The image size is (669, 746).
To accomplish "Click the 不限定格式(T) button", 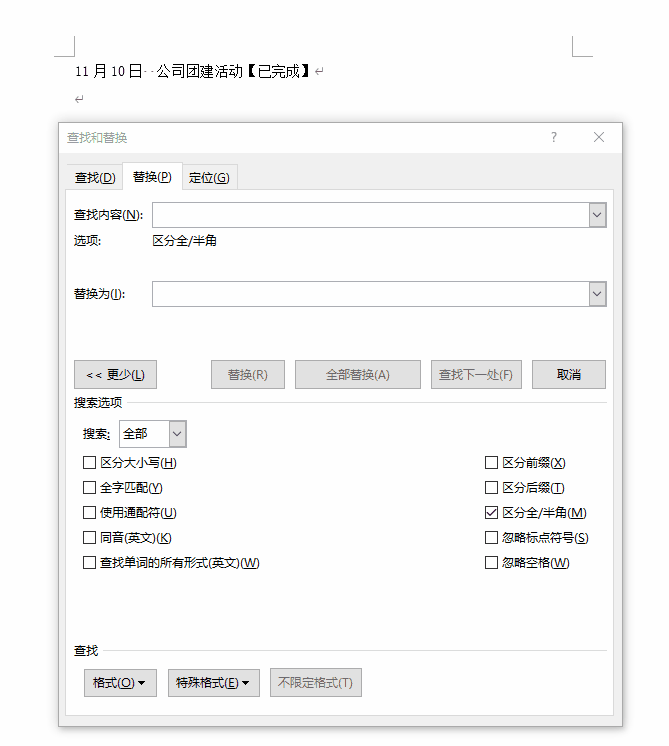I will 316,683.
